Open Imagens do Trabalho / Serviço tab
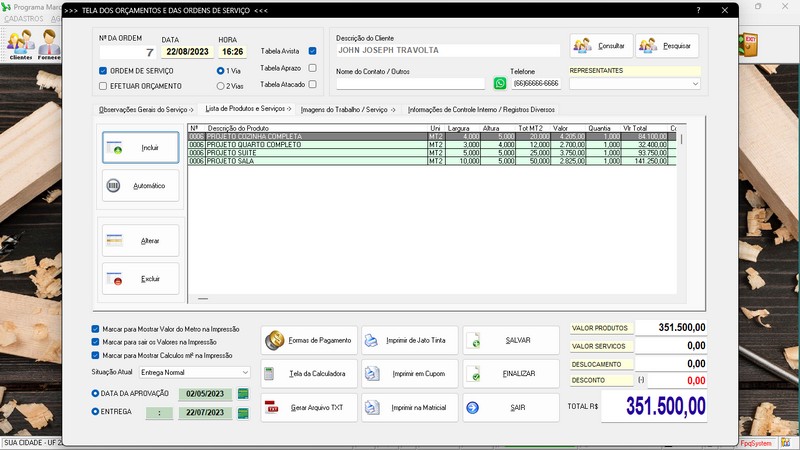Viewport: 800px width, 450px height. click(x=348, y=109)
